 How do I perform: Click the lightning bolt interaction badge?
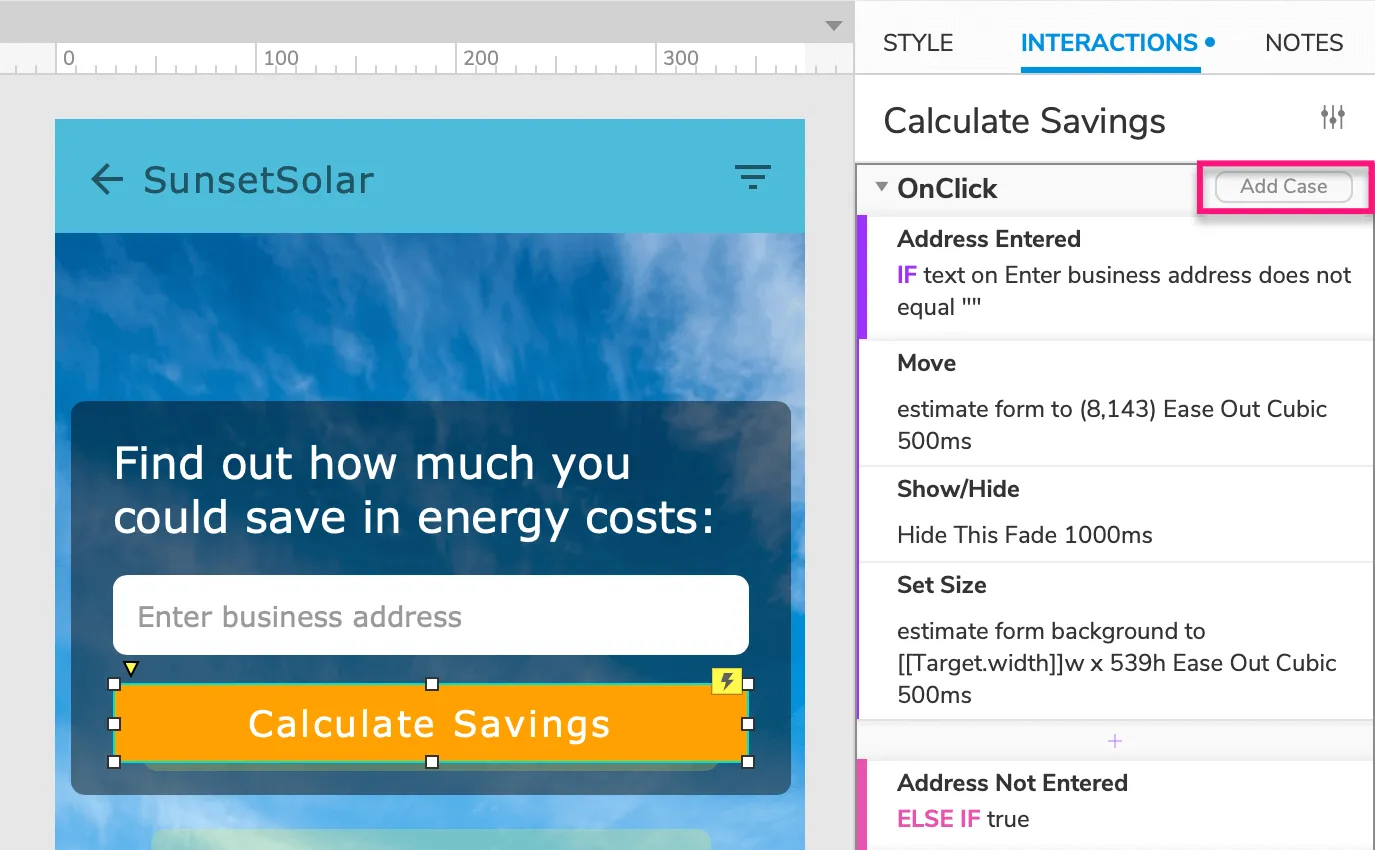[727, 681]
